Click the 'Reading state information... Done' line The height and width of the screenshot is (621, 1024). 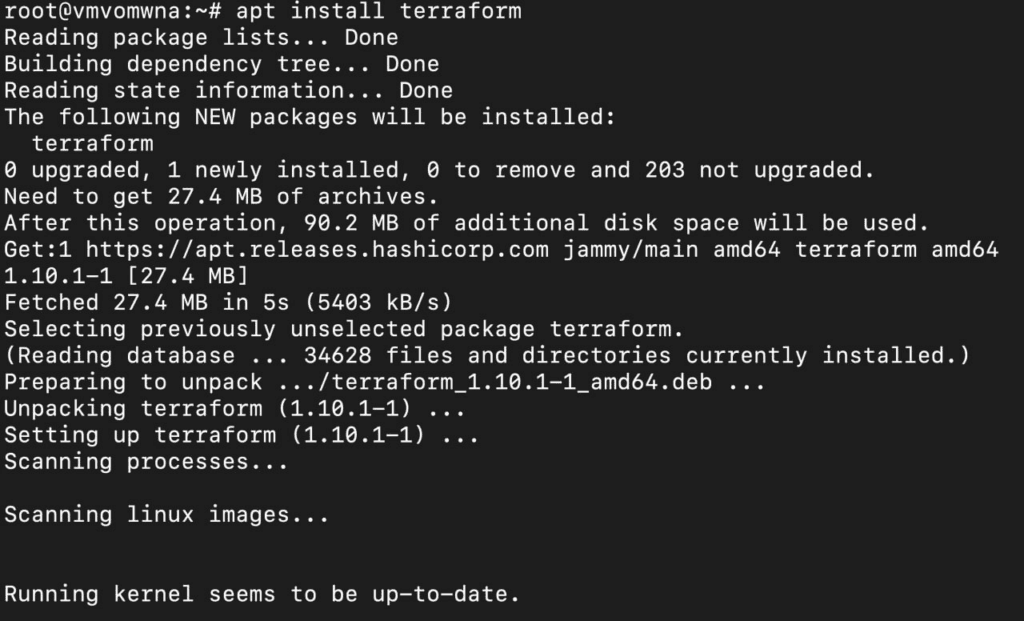228,91
